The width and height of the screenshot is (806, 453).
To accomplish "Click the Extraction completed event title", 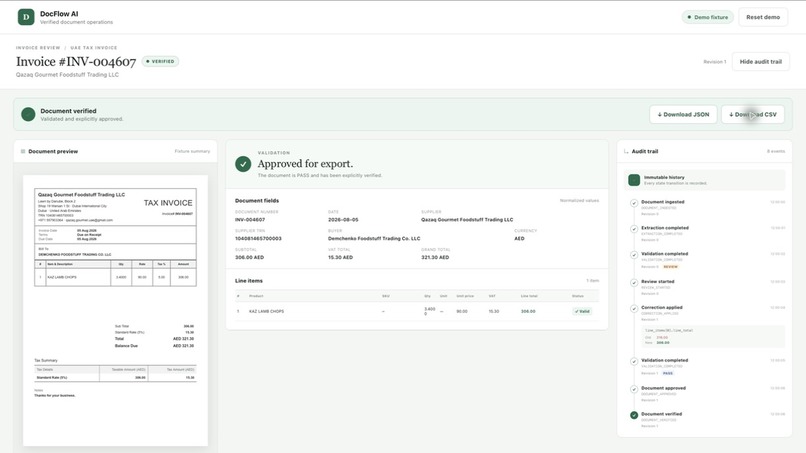I will pyautogui.click(x=665, y=228).
